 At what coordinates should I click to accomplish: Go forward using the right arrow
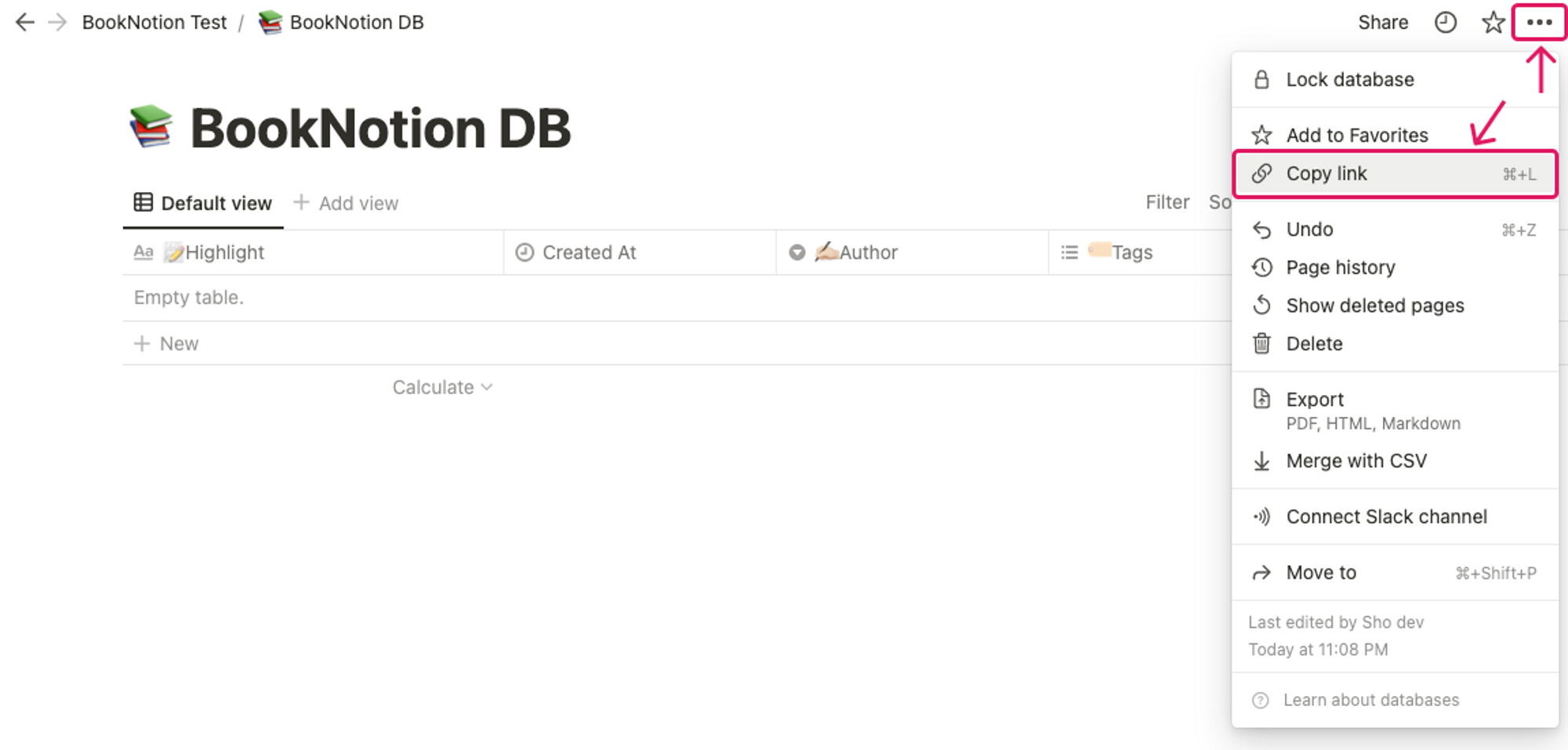57,22
